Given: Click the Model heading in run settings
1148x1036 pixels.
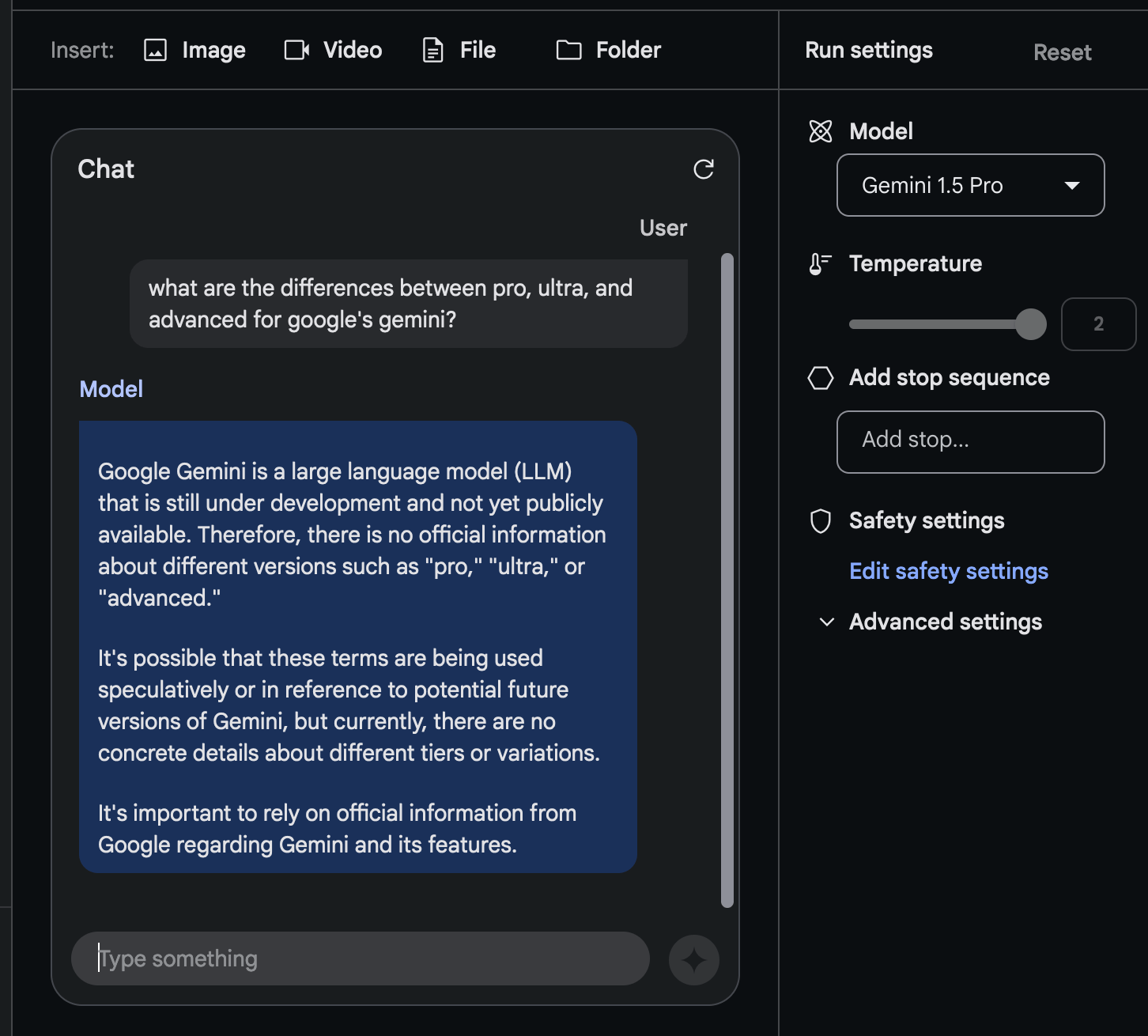Looking at the screenshot, I should pos(881,131).
